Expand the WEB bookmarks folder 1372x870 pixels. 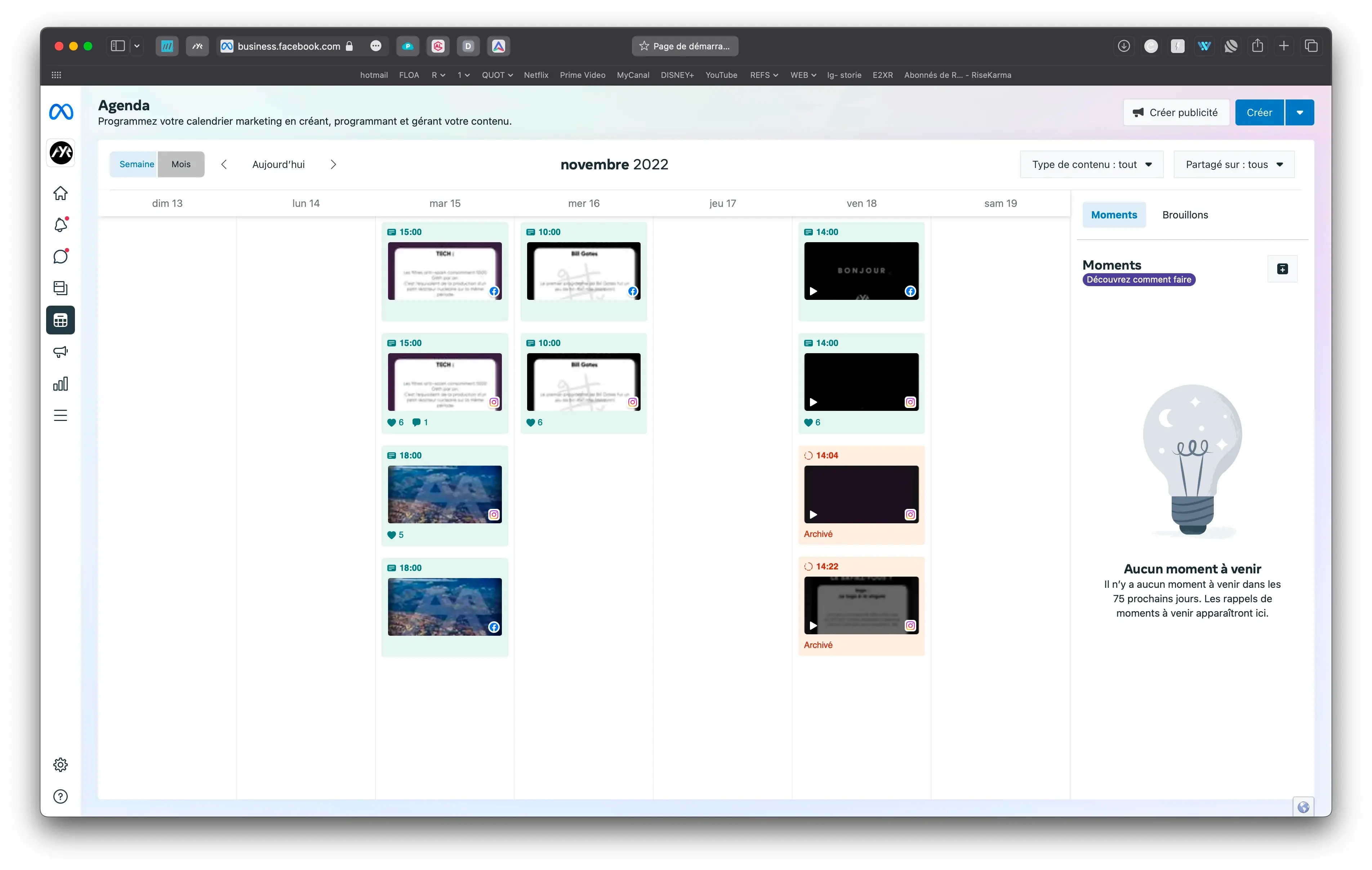coord(803,75)
